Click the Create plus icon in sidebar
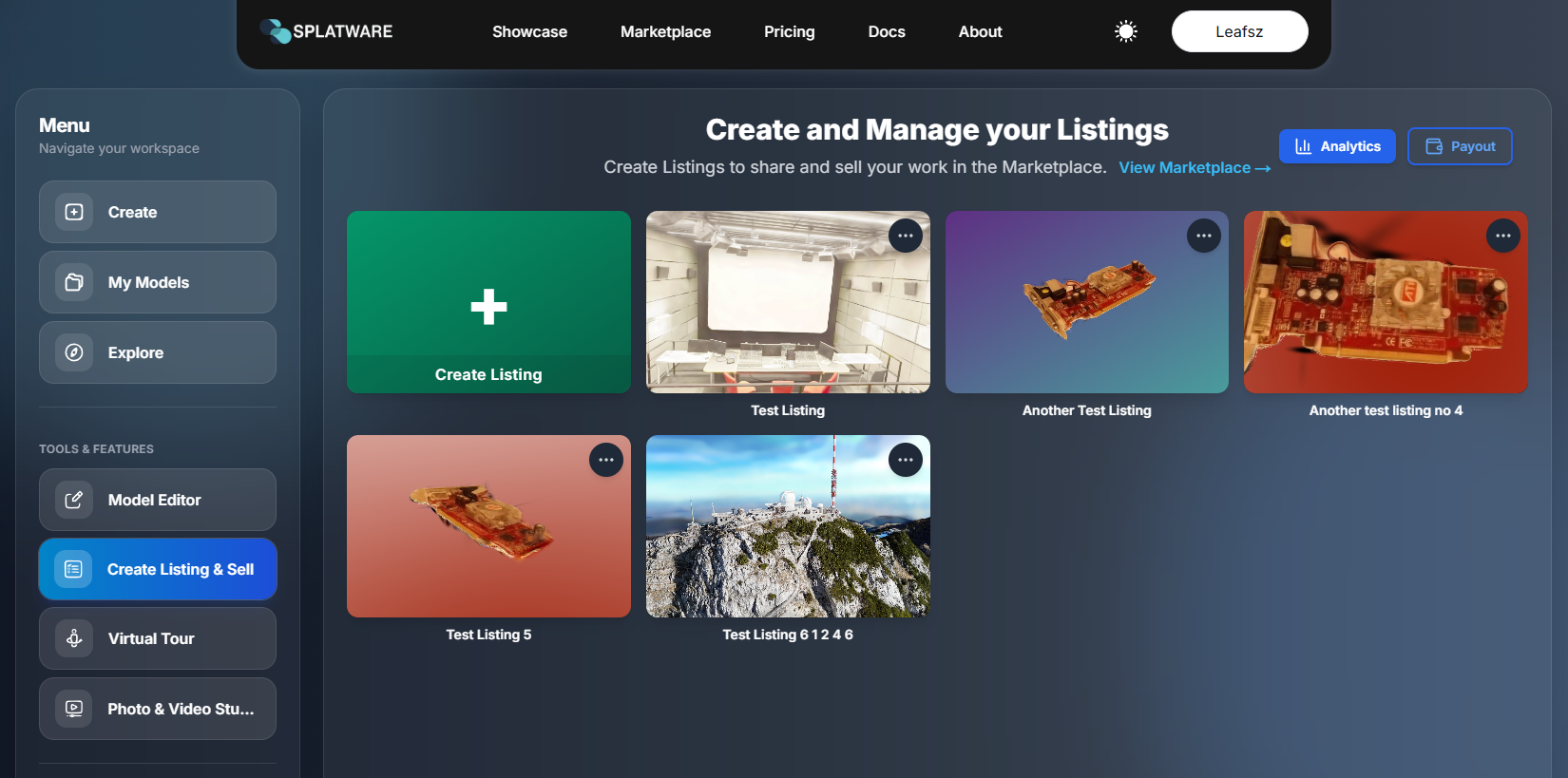The width and height of the screenshot is (1568, 778). (x=74, y=212)
